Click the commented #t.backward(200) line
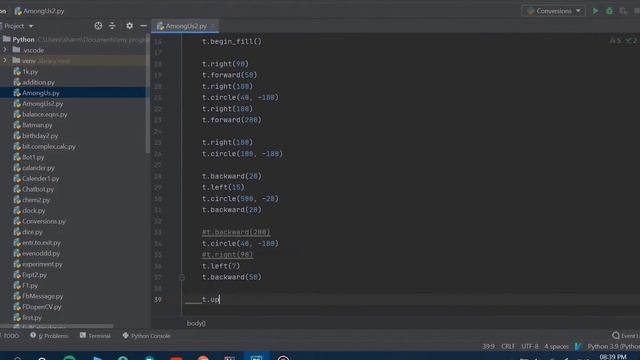 [236, 232]
